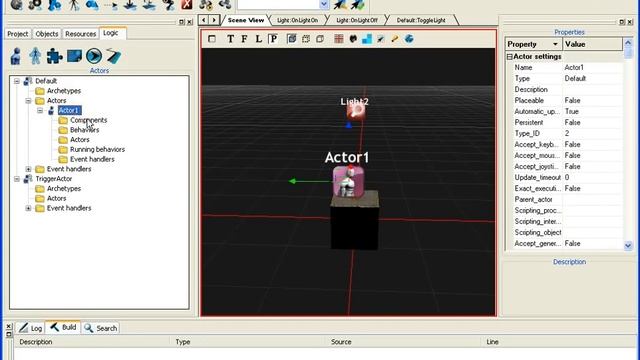This screenshot has width=640, height=360.
Task: Select the Scene View tab
Action: click(x=246, y=20)
